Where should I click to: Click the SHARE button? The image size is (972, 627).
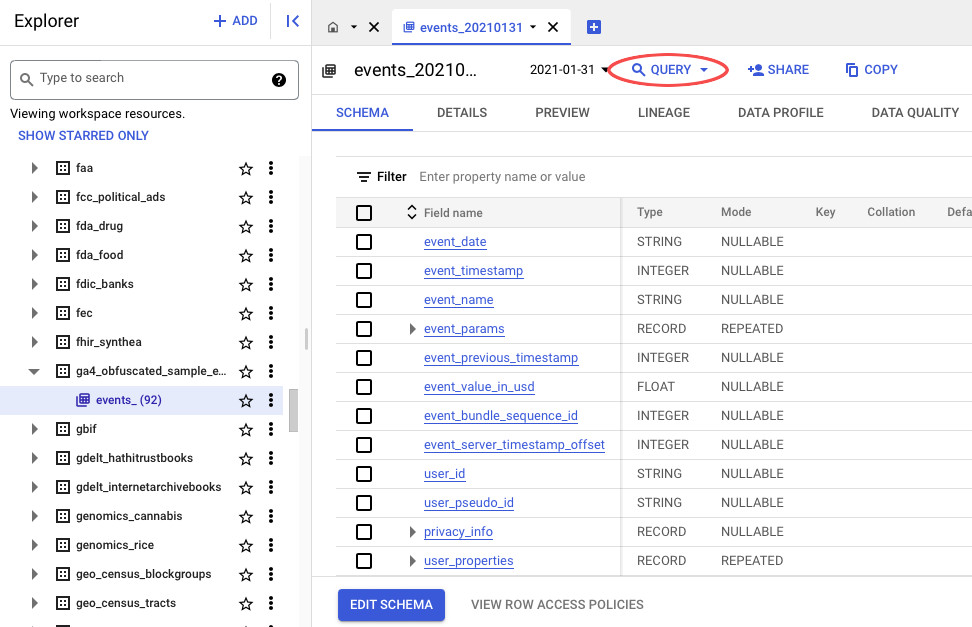[778, 69]
